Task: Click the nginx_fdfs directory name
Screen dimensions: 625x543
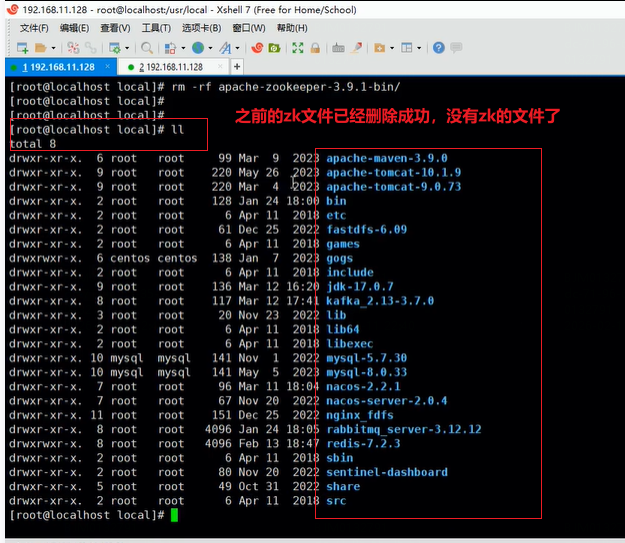Action: [x=360, y=415]
